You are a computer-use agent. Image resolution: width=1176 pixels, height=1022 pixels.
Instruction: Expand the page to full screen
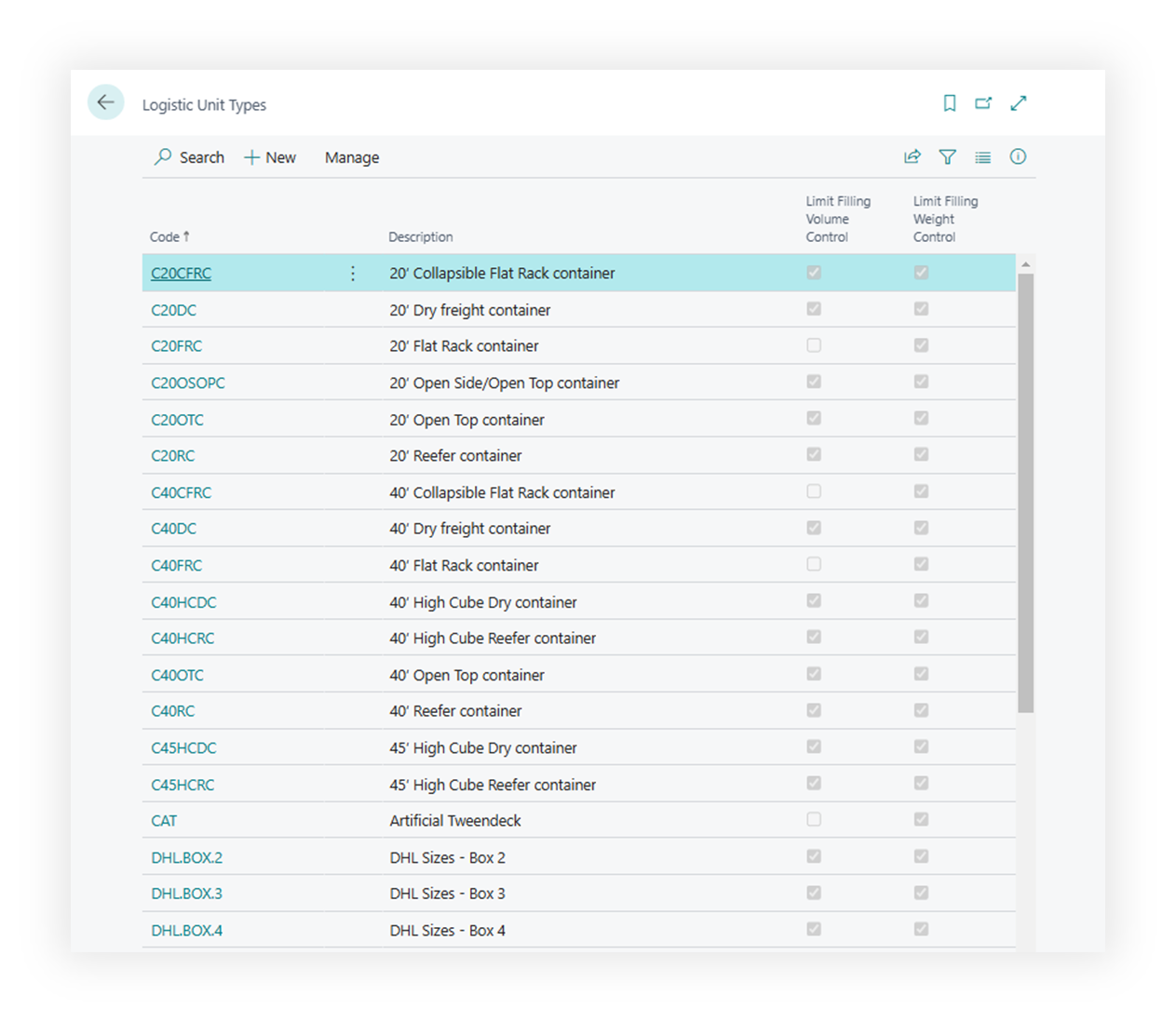point(1018,103)
